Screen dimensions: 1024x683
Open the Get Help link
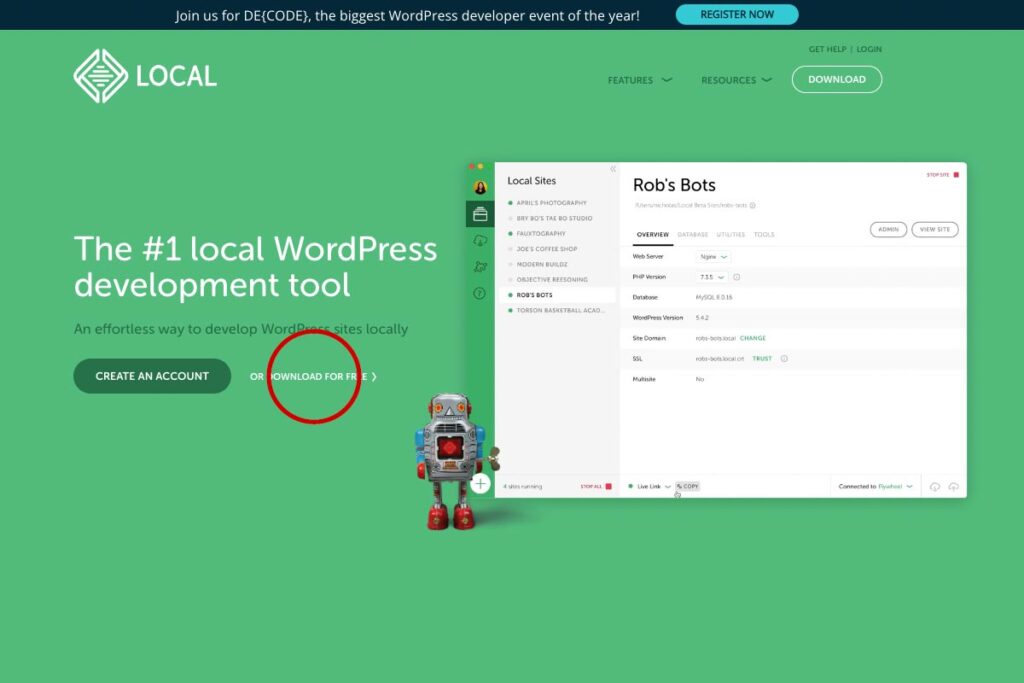click(x=827, y=49)
